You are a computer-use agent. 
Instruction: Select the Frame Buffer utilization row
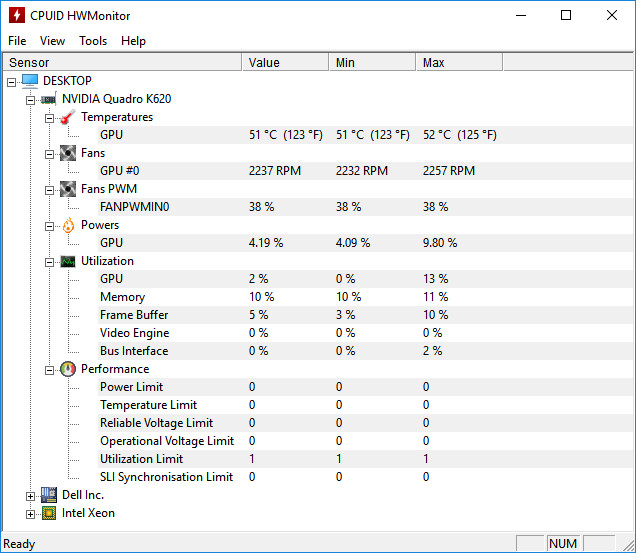click(x=317, y=315)
